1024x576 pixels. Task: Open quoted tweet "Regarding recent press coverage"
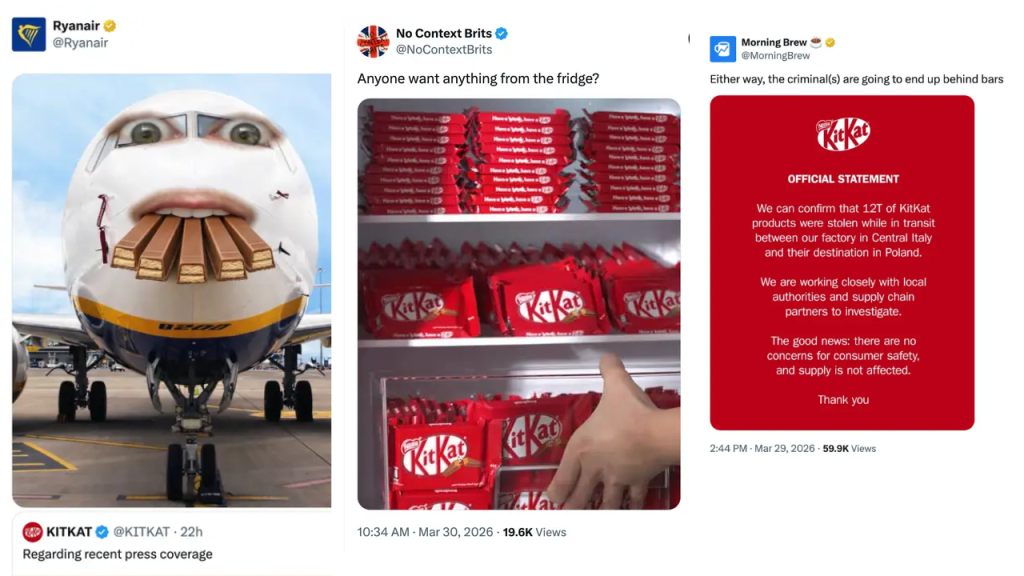tap(118, 554)
